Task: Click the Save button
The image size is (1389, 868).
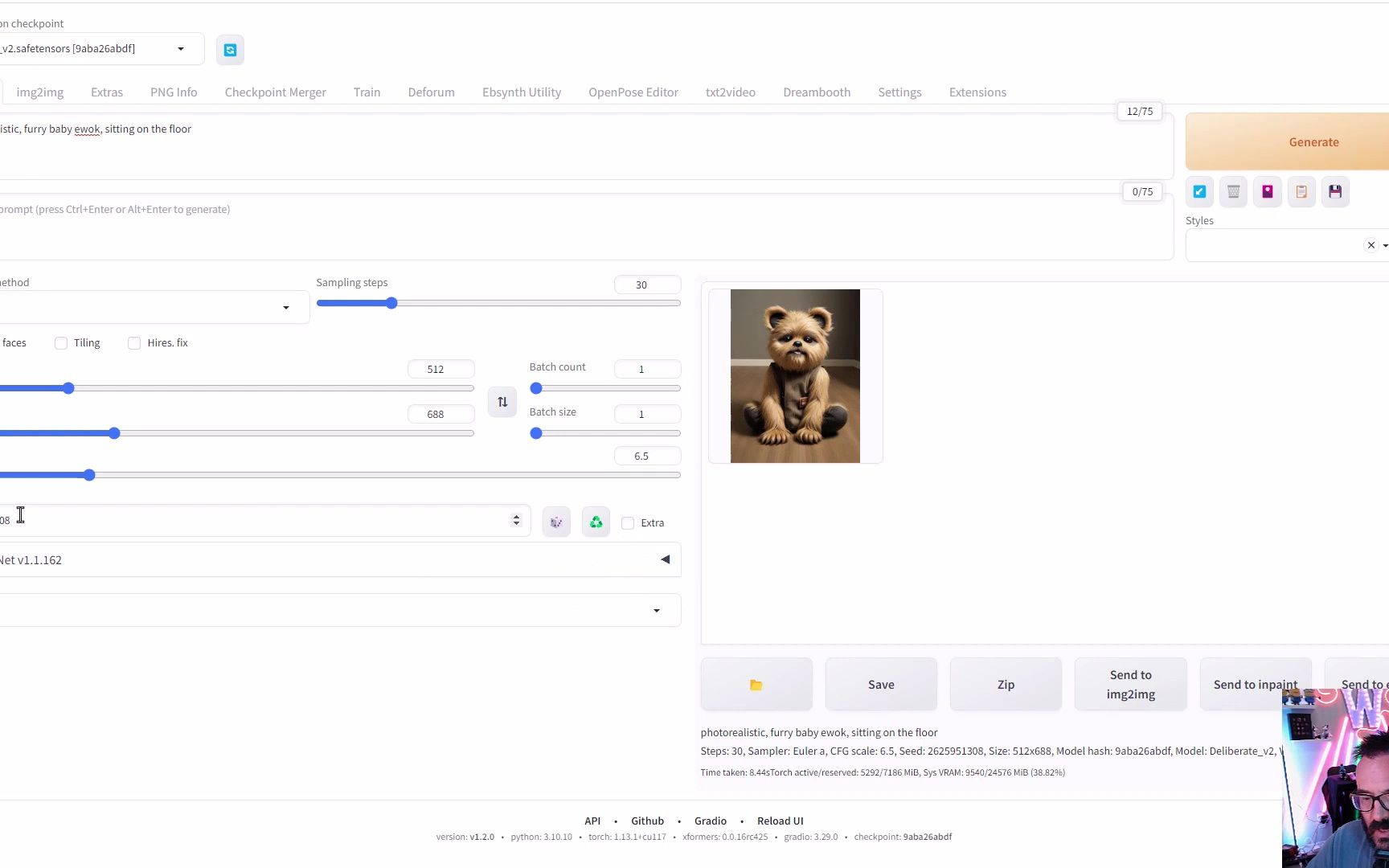Action: pyautogui.click(x=881, y=685)
